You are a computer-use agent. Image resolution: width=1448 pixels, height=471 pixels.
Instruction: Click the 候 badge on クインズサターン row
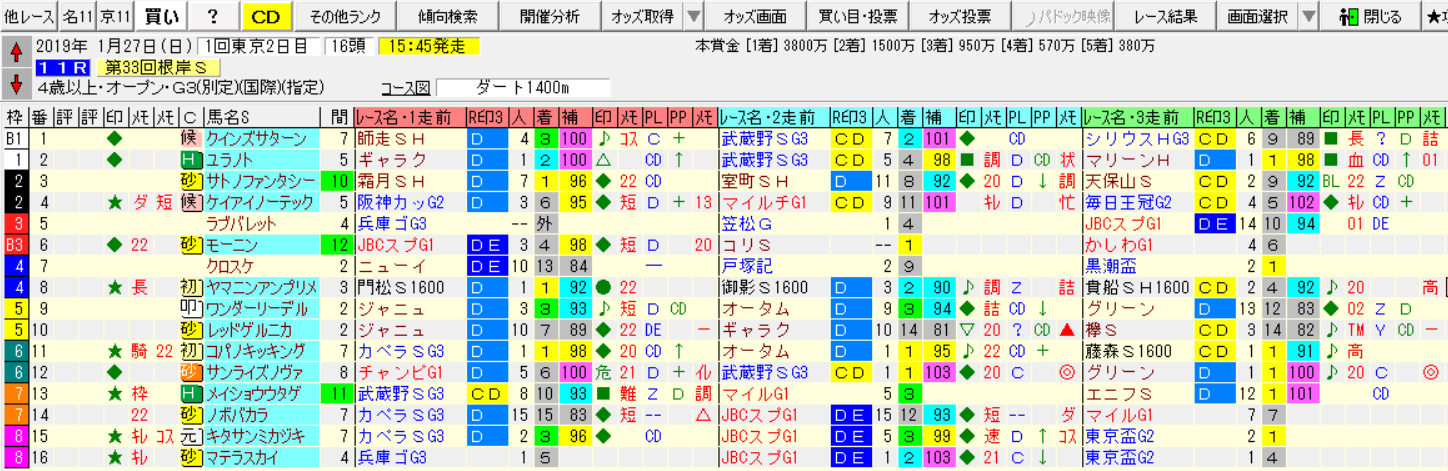[x=190, y=141]
